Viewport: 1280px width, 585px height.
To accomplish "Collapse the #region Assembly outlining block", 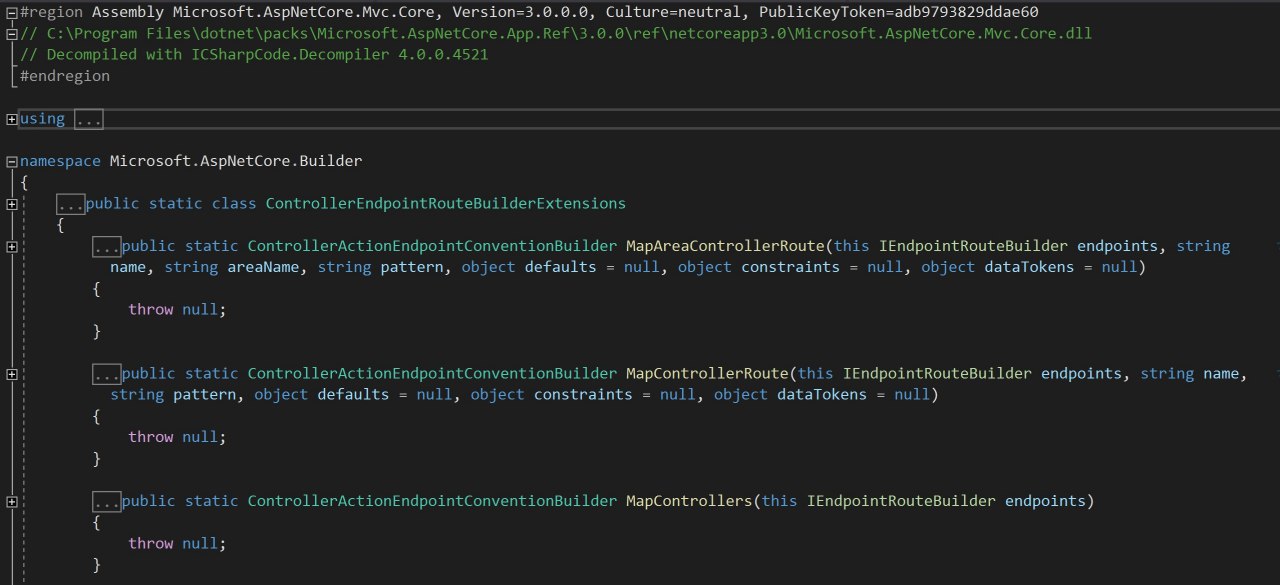I will click(x=11, y=12).
